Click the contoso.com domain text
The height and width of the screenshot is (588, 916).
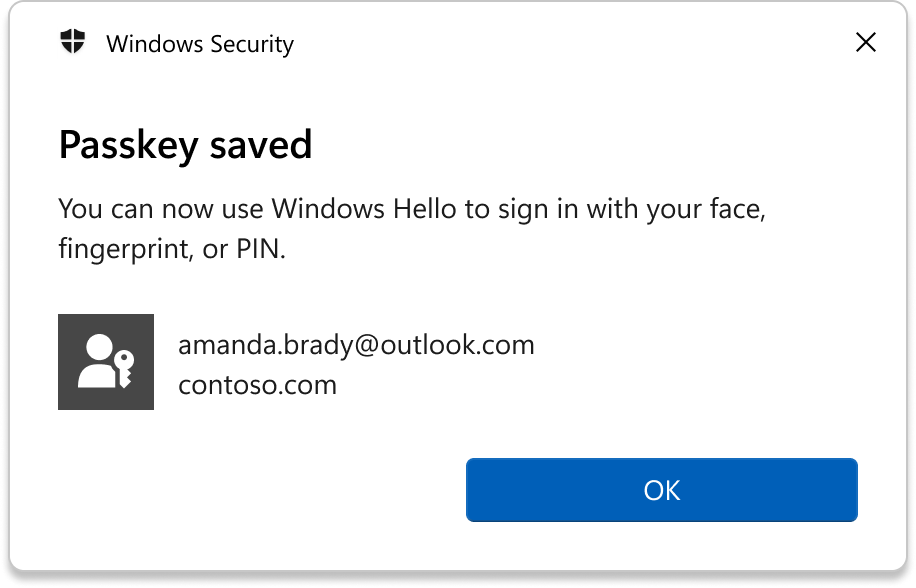tap(257, 384)
